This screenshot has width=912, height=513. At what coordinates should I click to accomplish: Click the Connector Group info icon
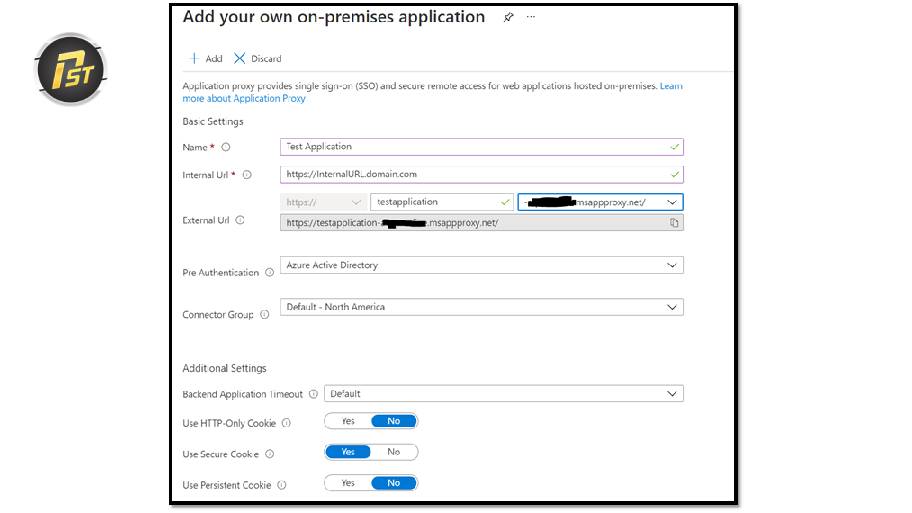click(x=265, y=315)
